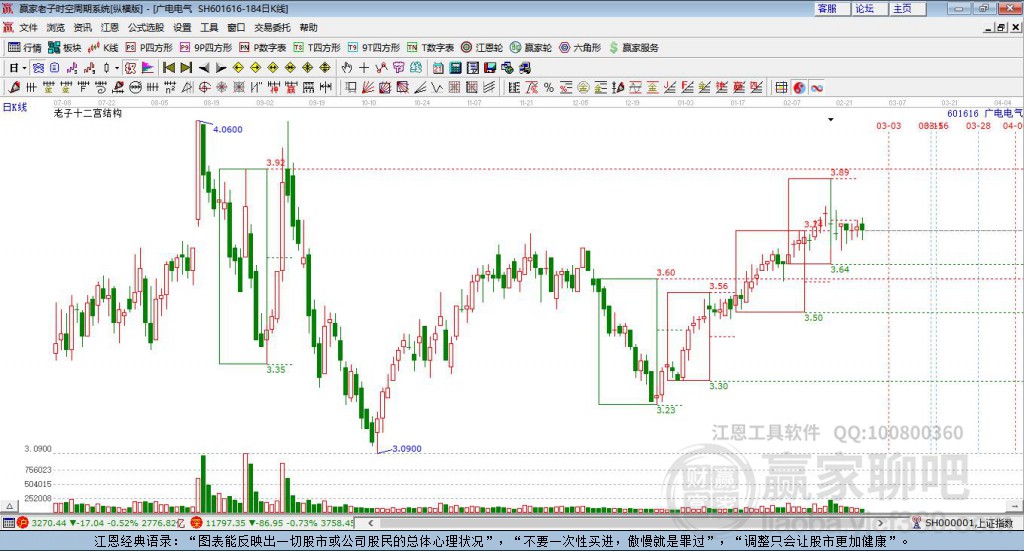The width and height of the screenshot is (1024, 551).
Task: Toggle the yin-yang taiji icon
Action: pos(799,87)
